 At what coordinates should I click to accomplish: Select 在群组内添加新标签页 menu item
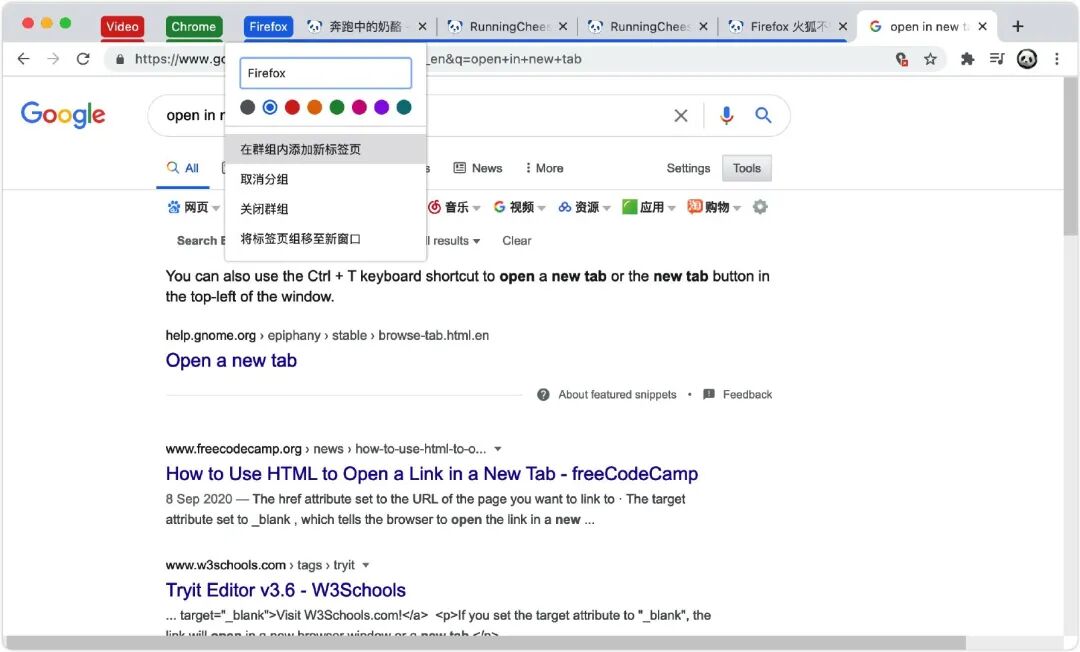click(x=325, y=149)
